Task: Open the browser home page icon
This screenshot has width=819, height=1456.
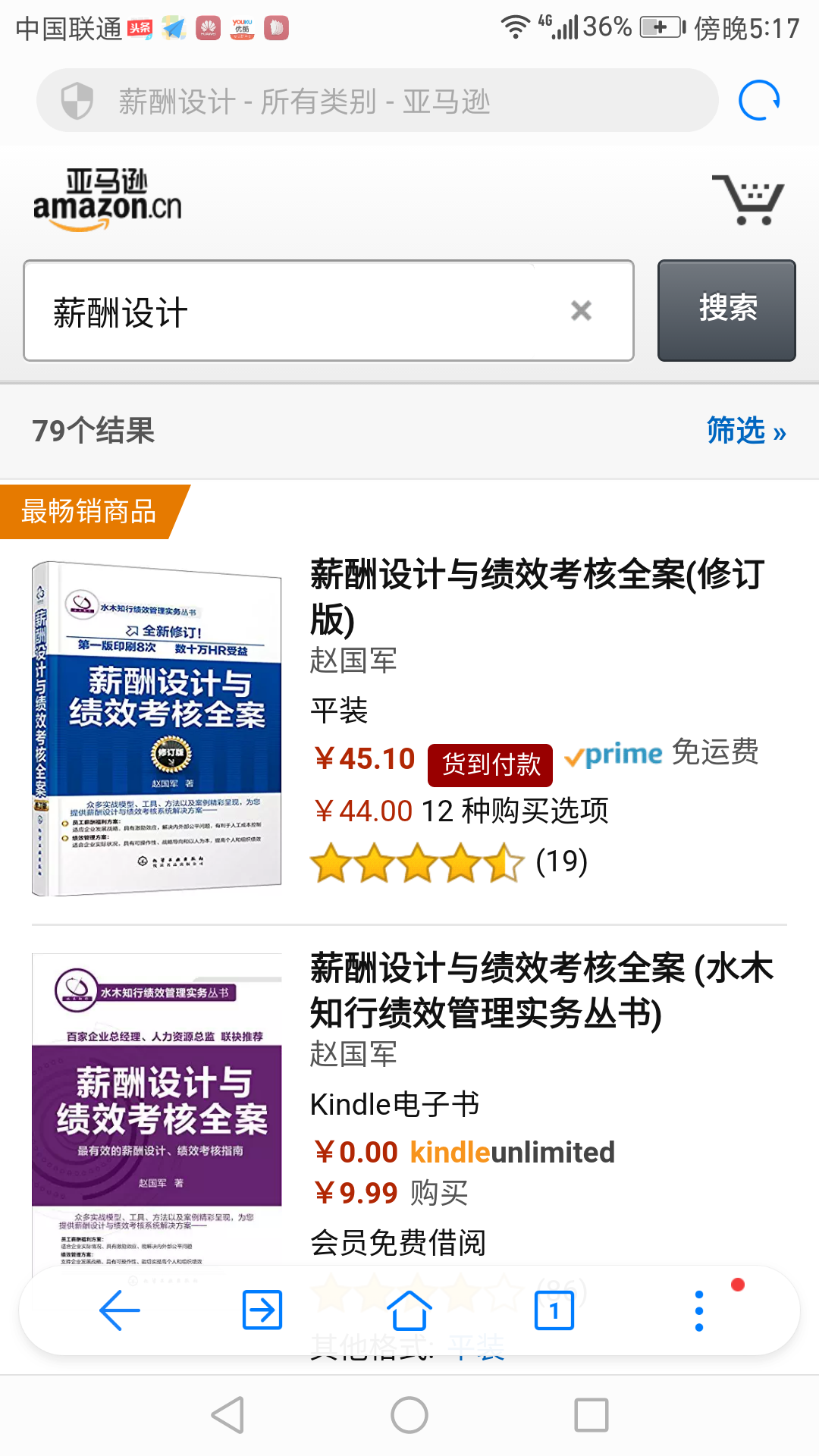Action: click(409, 1310)
